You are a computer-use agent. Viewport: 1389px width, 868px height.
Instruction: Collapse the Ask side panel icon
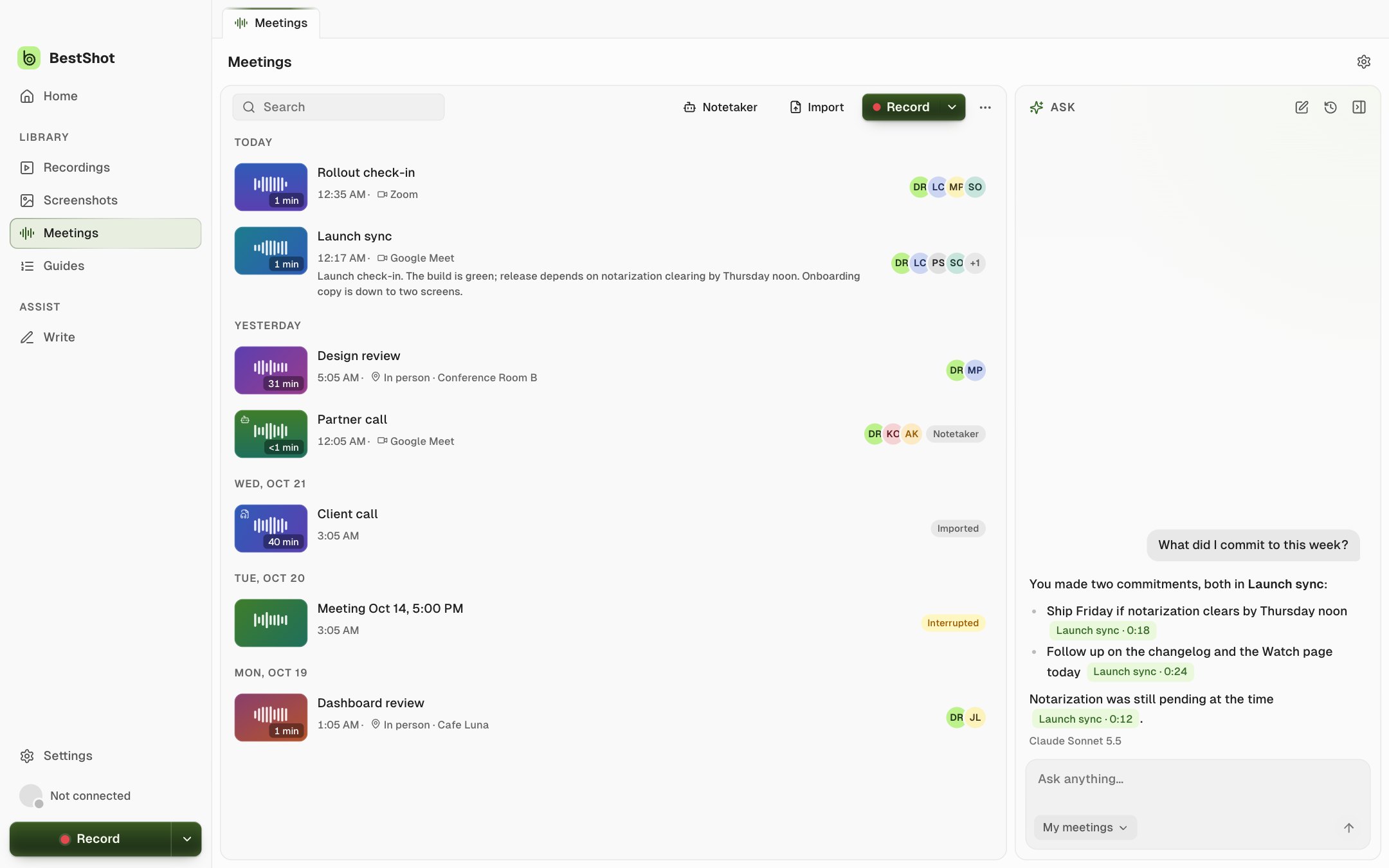[x=1359, y=107]
